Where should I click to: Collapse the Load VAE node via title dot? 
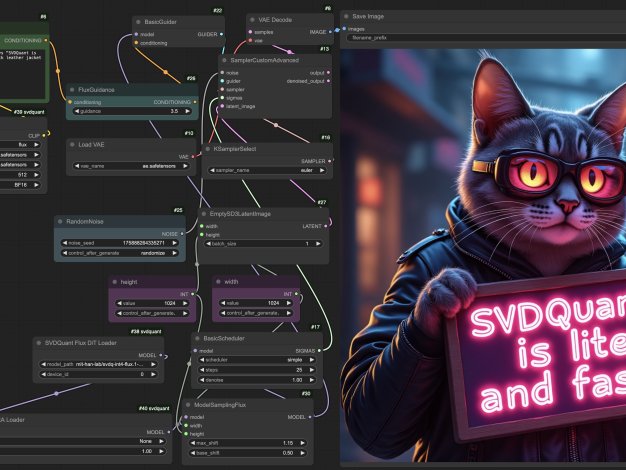pyautogui.click(x=72, y=145)
